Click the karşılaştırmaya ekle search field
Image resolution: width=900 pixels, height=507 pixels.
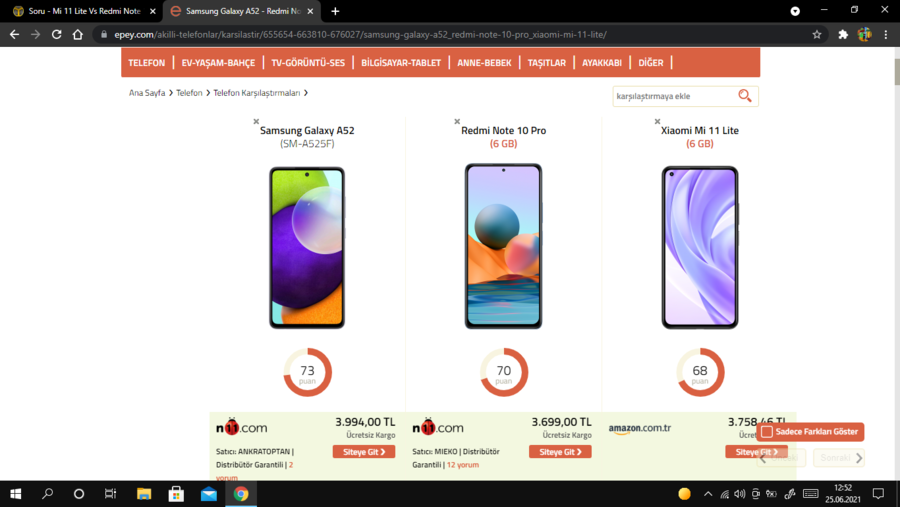[675, 96]
